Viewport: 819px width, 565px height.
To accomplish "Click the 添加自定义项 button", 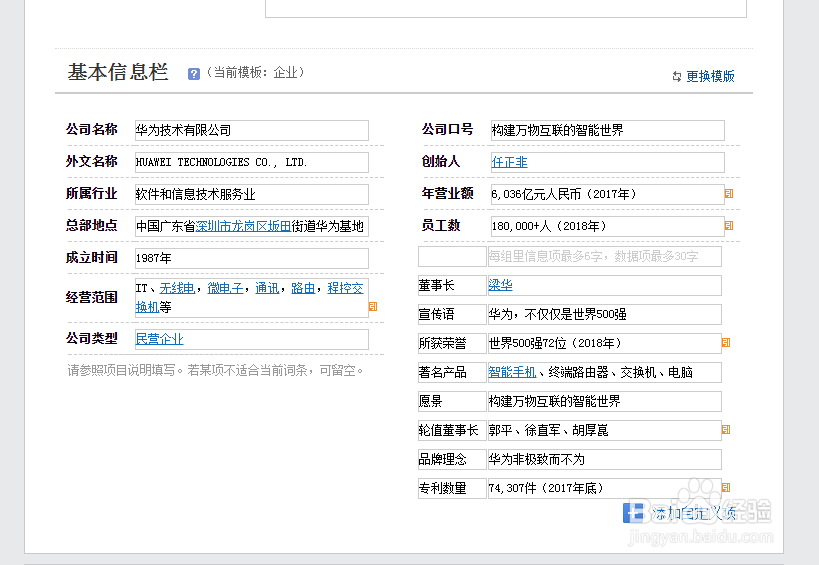I will pyautogui.click(x=680, y=513).
